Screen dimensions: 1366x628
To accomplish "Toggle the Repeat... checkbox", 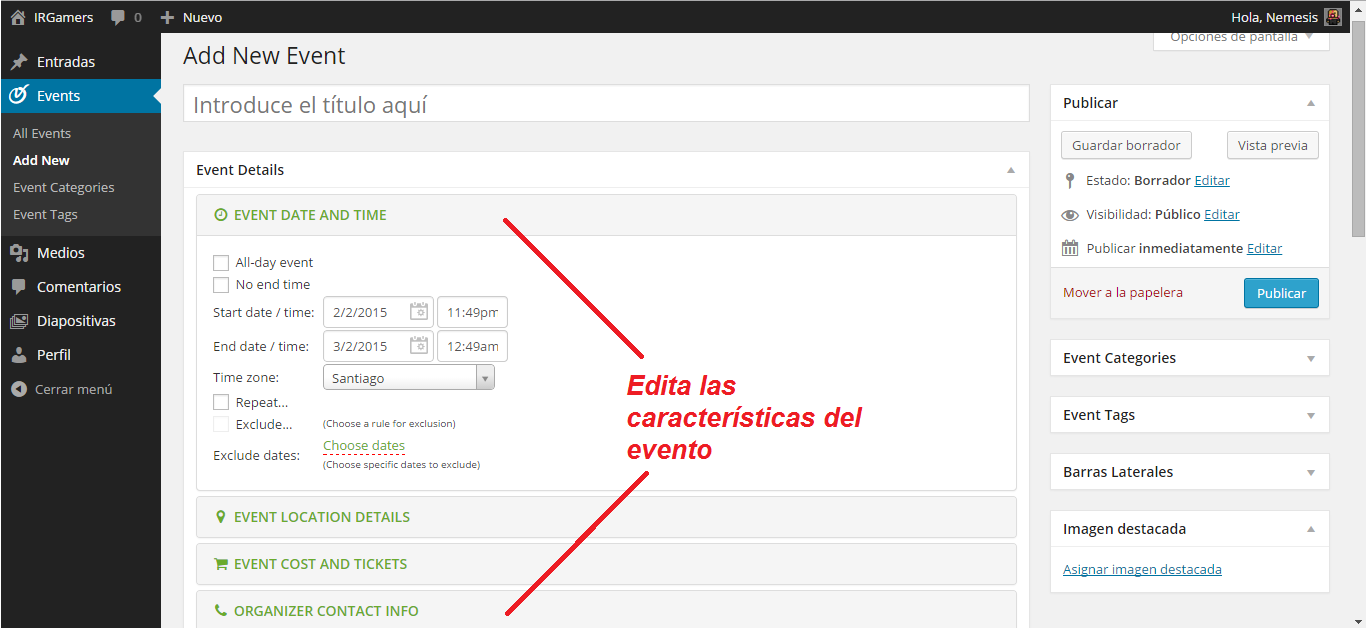I will (221, 402).
